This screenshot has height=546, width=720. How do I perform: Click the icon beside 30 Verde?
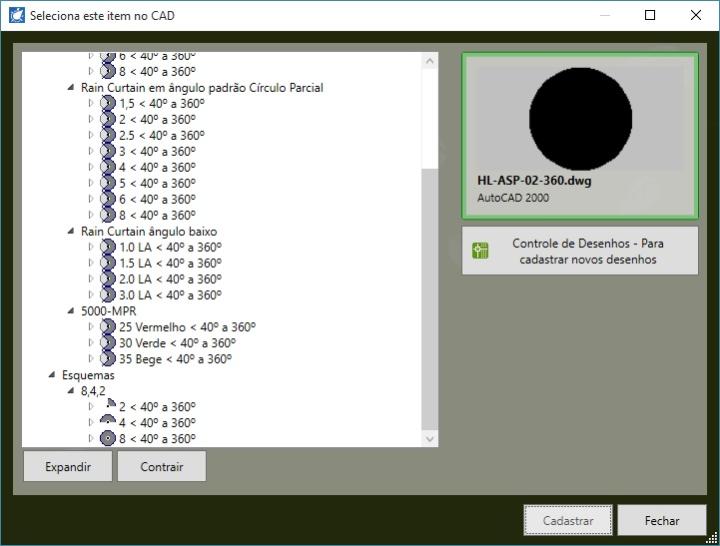[x=108, y=343]
